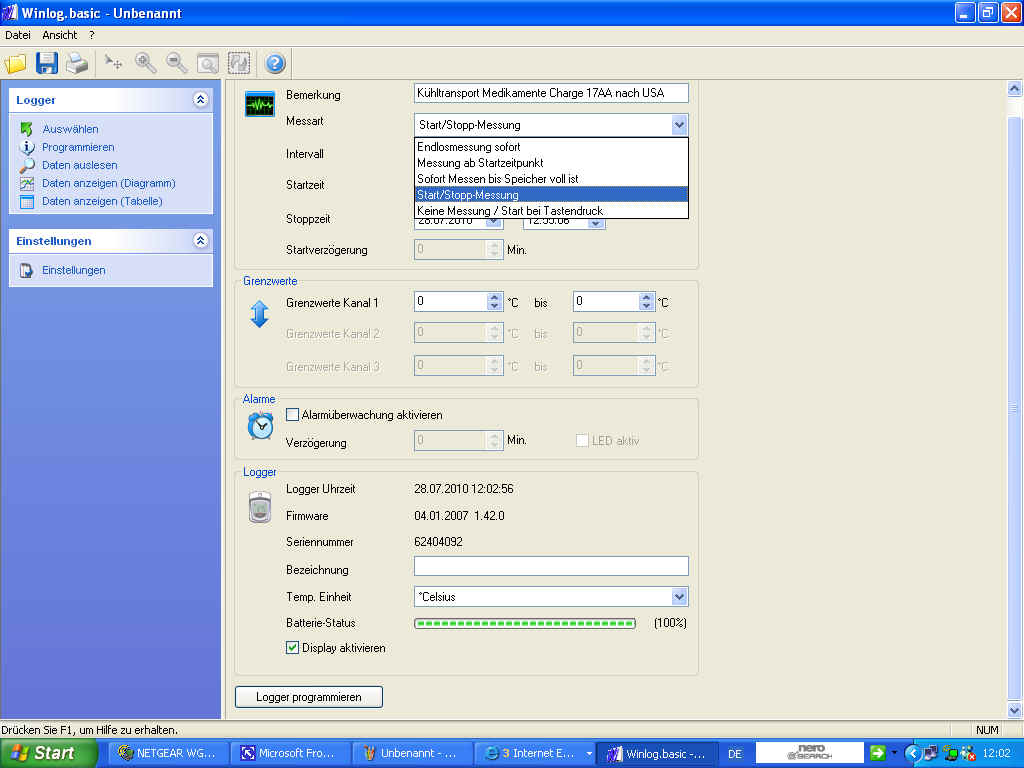Screen dimensions: 1024x768
Task: Open the Datei menu
Action: click(18, 35)
